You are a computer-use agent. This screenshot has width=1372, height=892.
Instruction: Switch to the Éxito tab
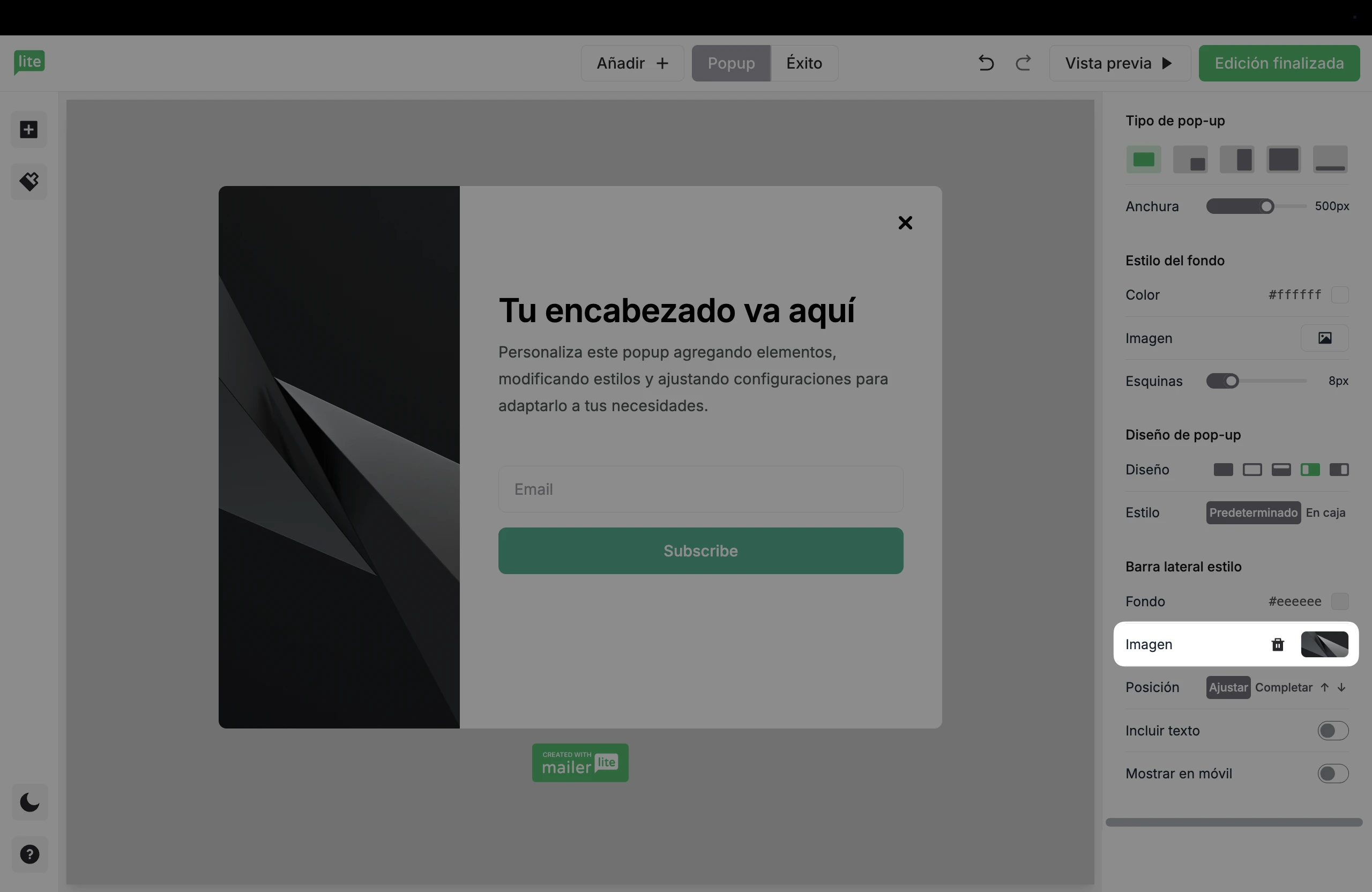(x=804, y=63)
